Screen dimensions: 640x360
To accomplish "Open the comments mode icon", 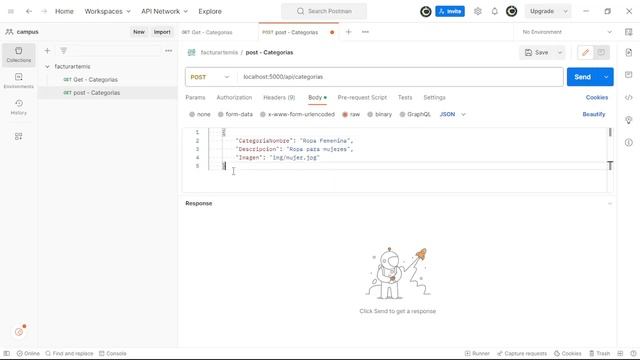I will (601, 52).
